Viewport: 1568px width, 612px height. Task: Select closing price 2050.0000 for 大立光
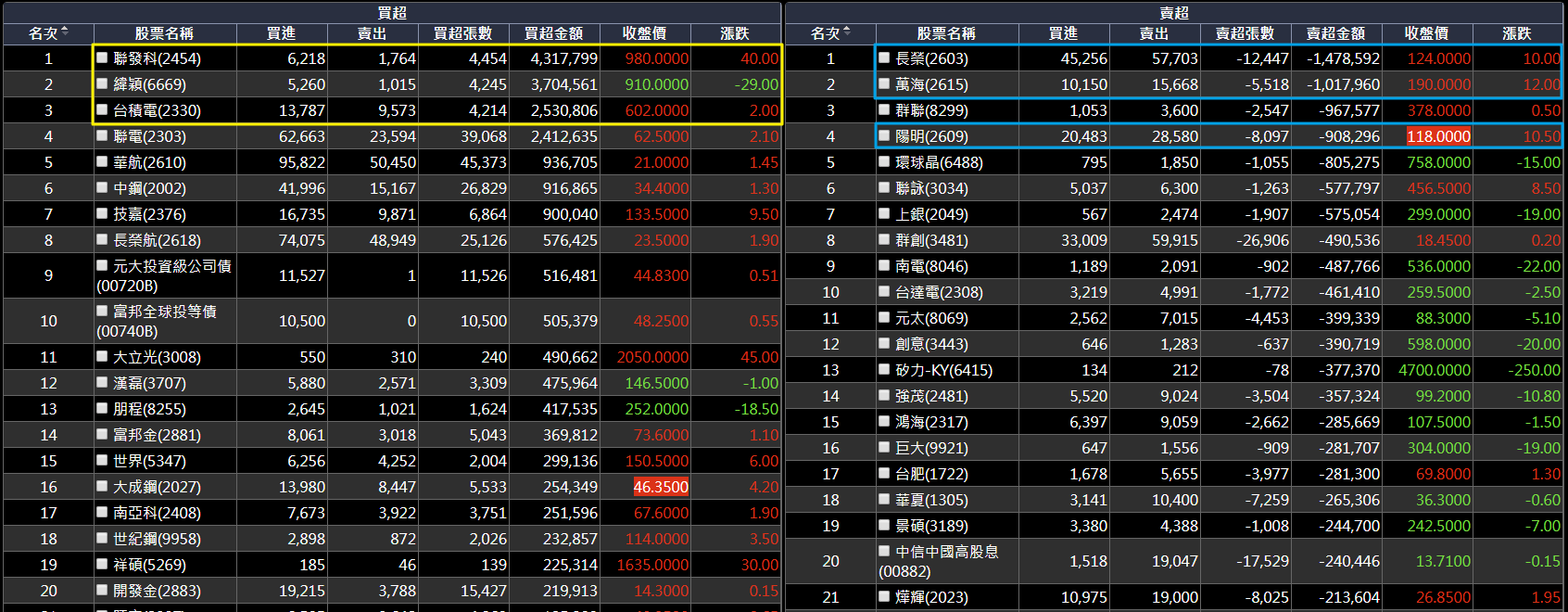click(x=652, y=357)
